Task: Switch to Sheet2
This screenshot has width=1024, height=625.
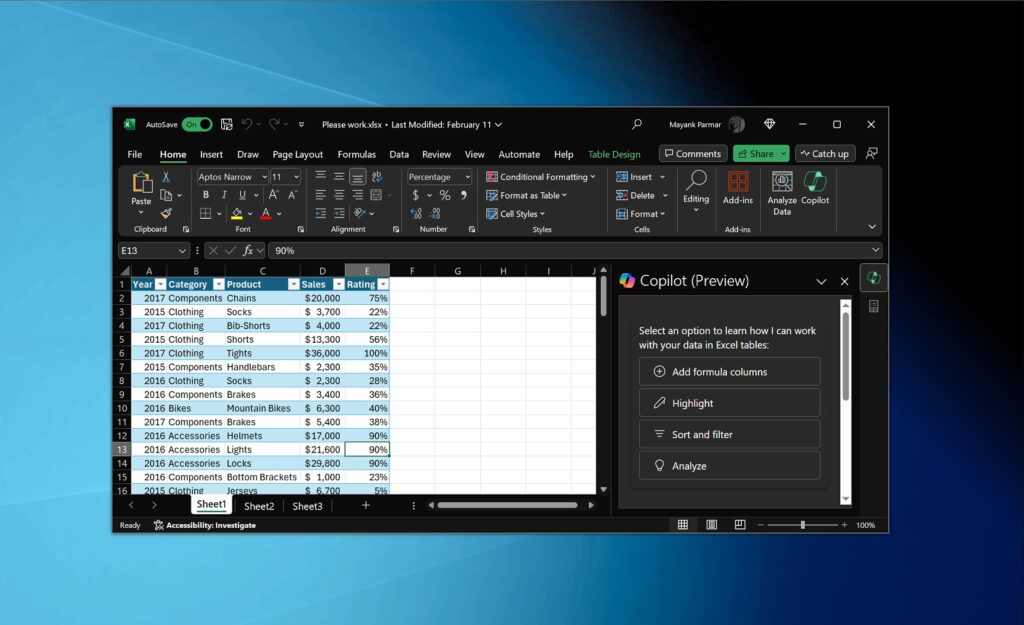Action: point(259,506)
